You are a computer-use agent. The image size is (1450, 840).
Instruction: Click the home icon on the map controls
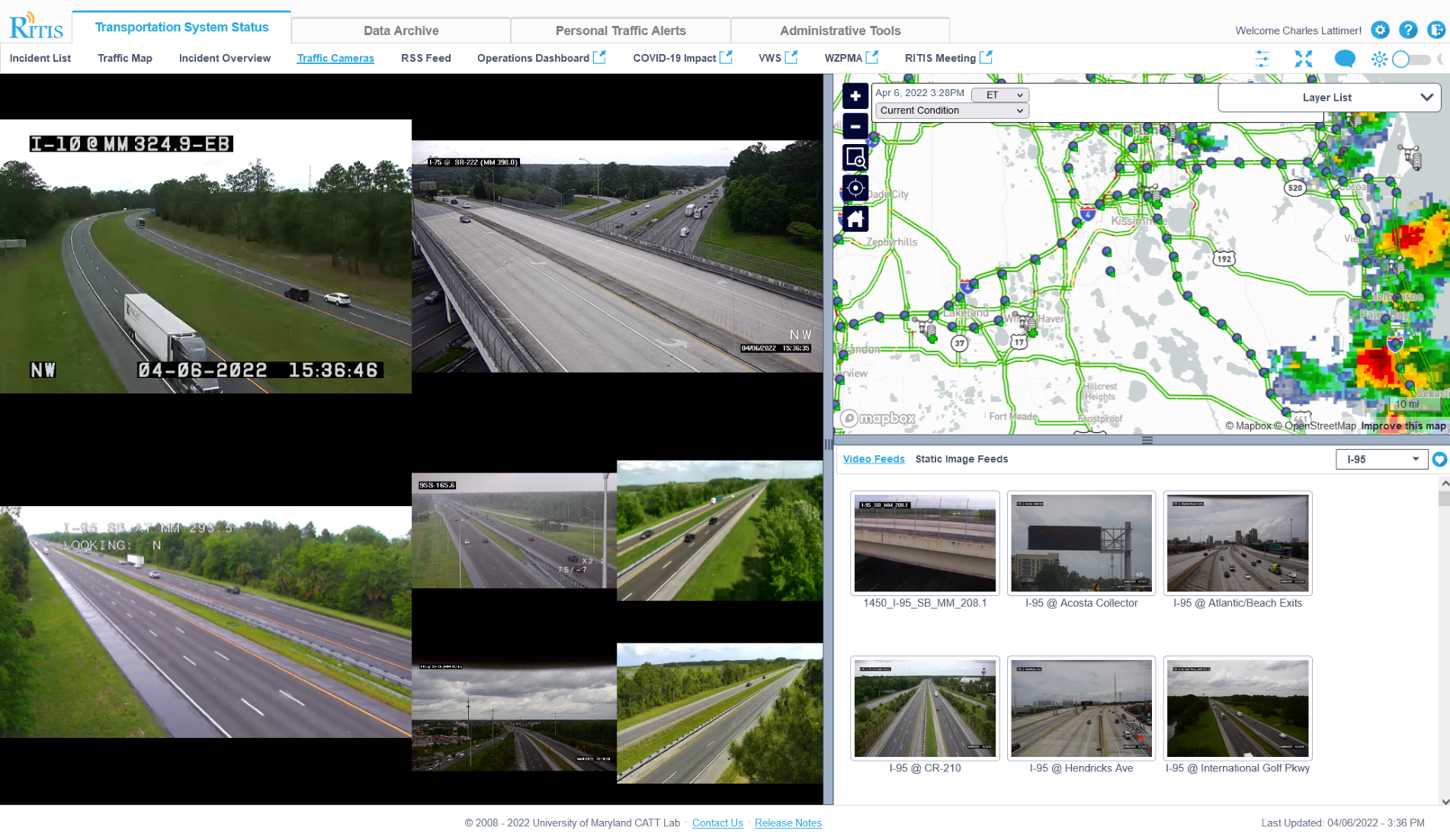click(x=855, y=219)
